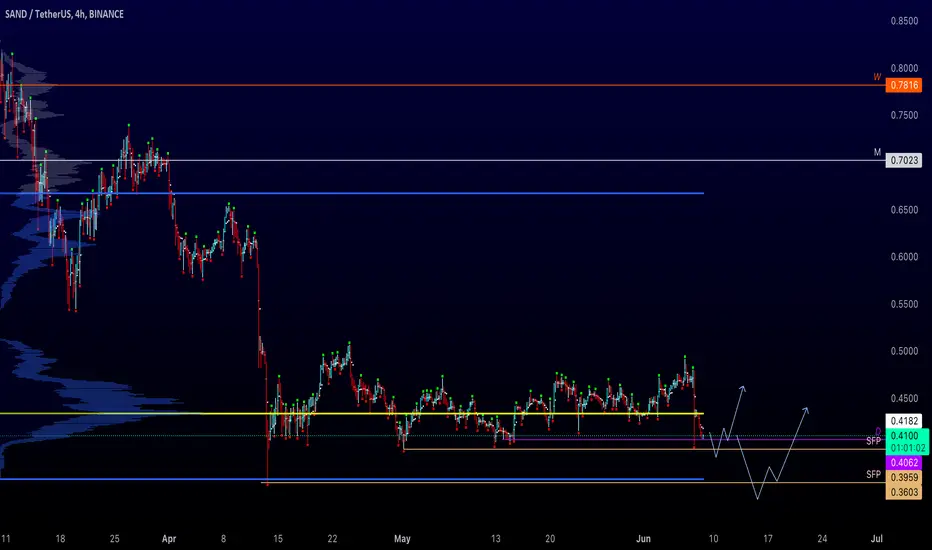
Task: Click the 0.8000 price axis label
Action: (x=904, y=68)
